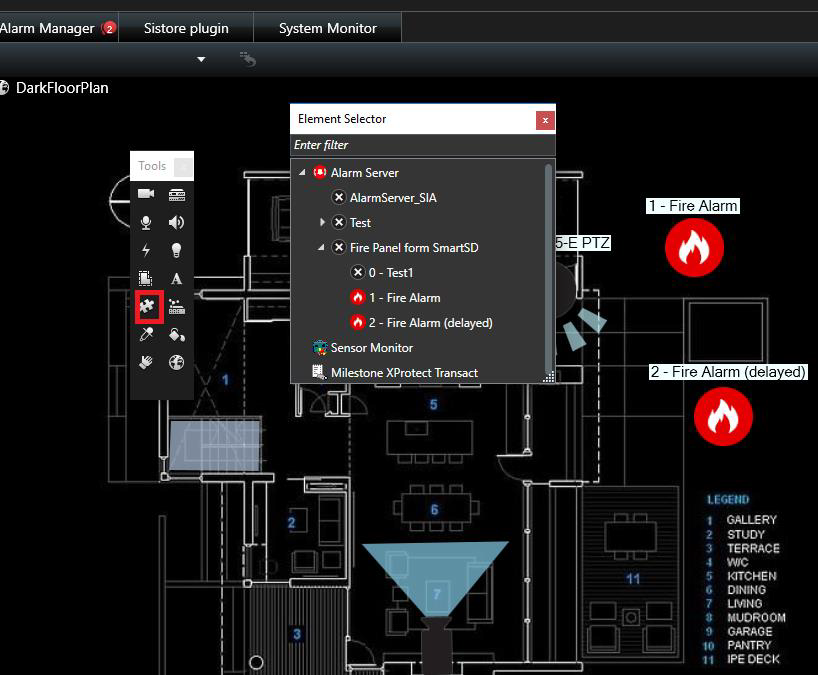Open the System Monitor tab
This screenshot has height=675, width=818.
tap(327, 28)
